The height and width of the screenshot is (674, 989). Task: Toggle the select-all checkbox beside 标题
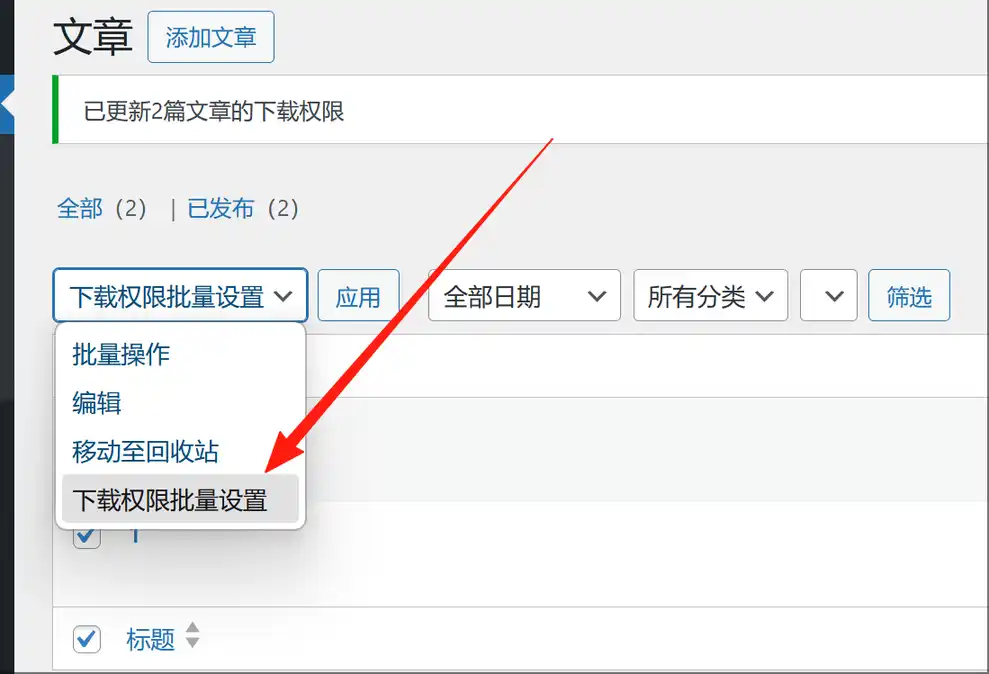click(x=87, y=639)
